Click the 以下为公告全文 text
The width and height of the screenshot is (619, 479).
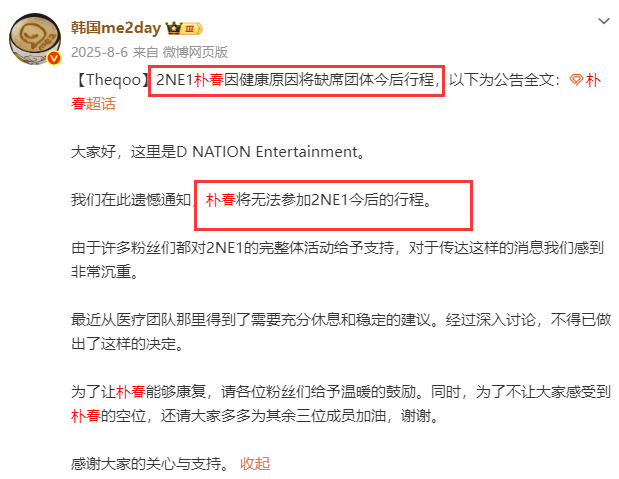(x=505, y=80)
